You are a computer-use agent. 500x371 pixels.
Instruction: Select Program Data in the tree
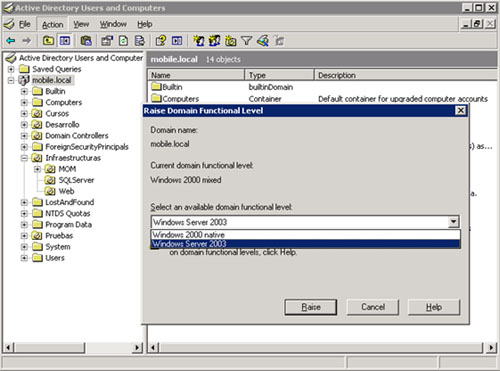pos(68,225)
